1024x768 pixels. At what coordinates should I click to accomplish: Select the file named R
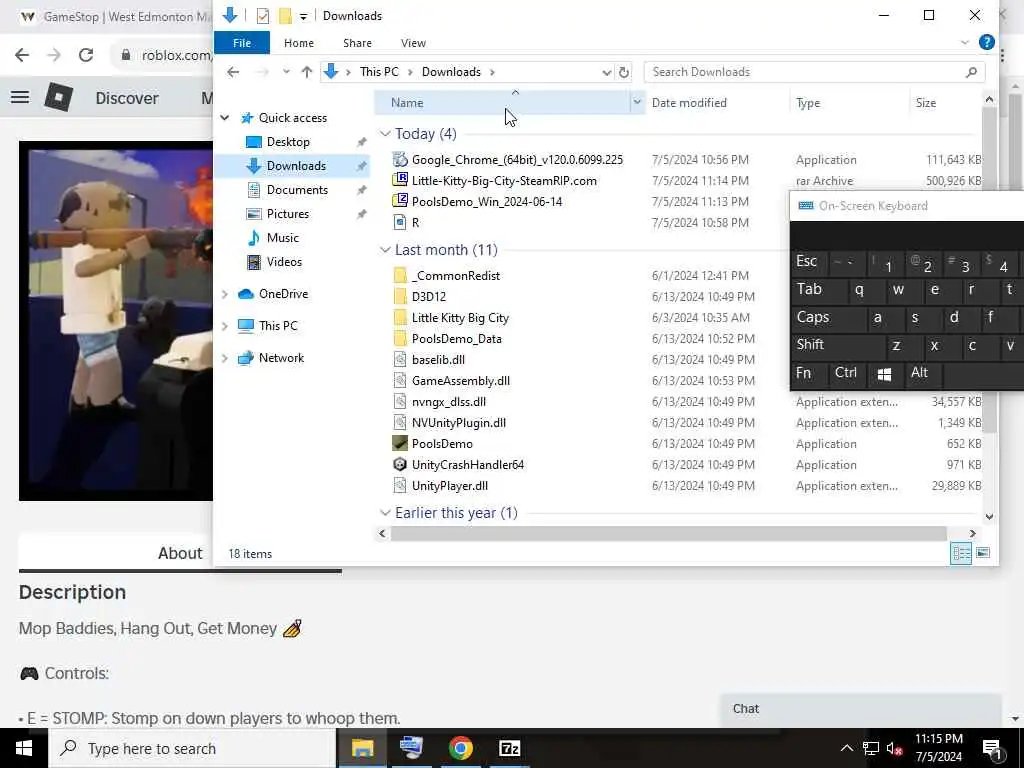[415, 223]
